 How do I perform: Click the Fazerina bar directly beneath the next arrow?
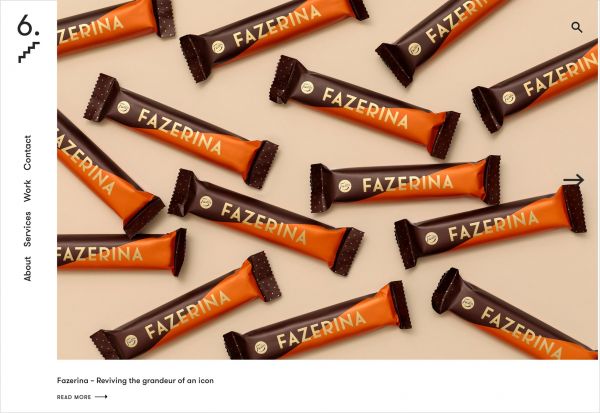coord(490,227)
